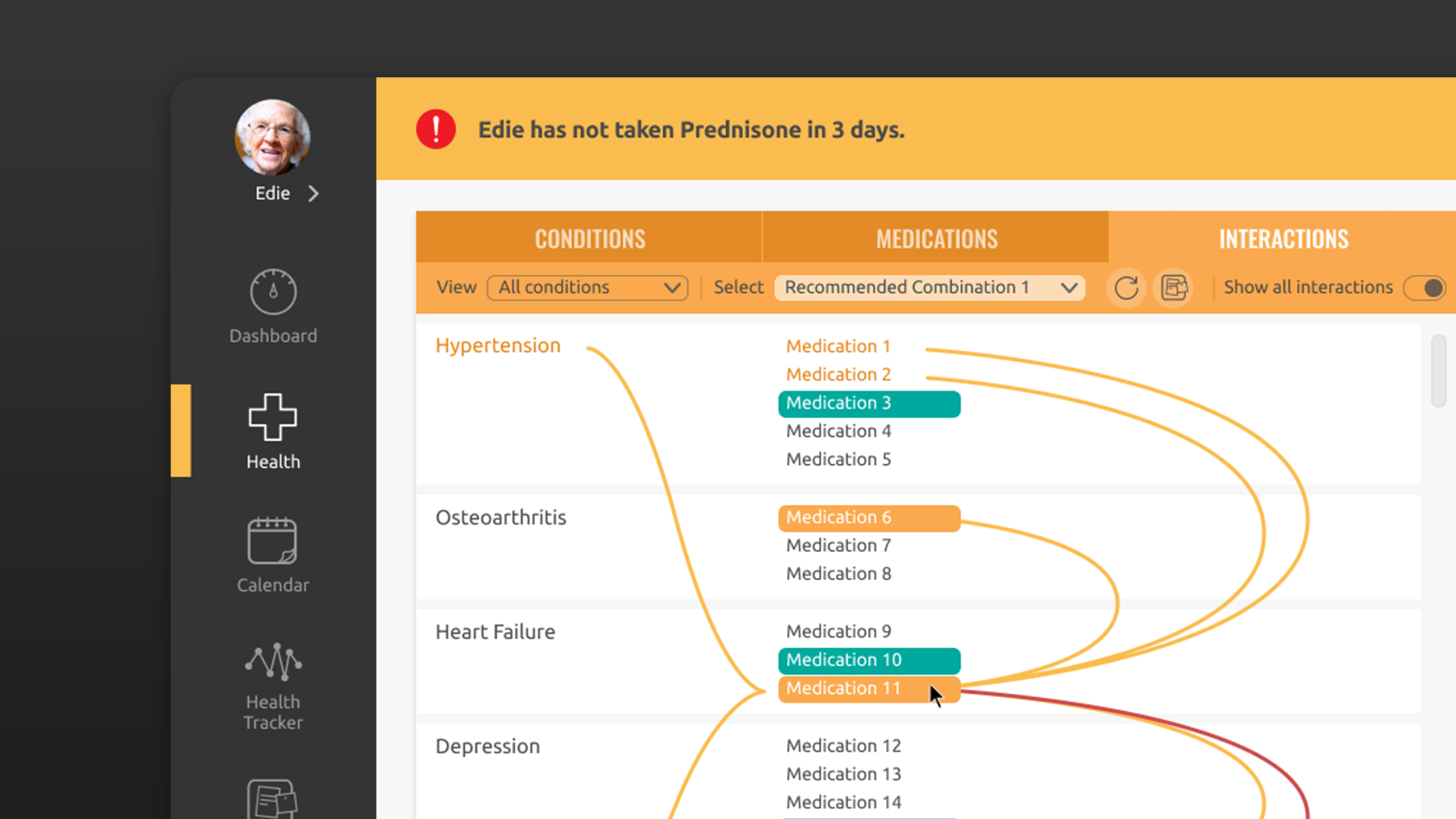The height and width of the screenshot is (819, 1456).
Task: Select the Depression condition
Action: (x=488, y=747)
